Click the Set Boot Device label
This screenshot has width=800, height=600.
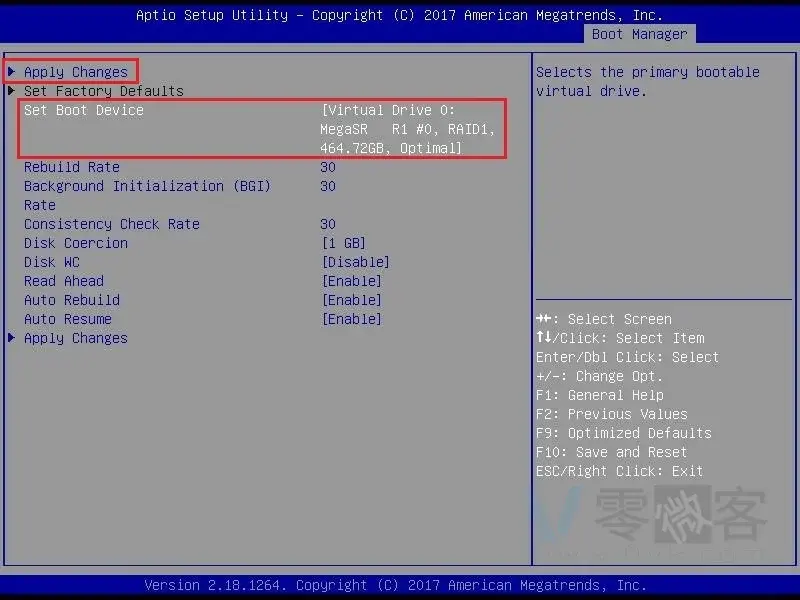point(84,110)
